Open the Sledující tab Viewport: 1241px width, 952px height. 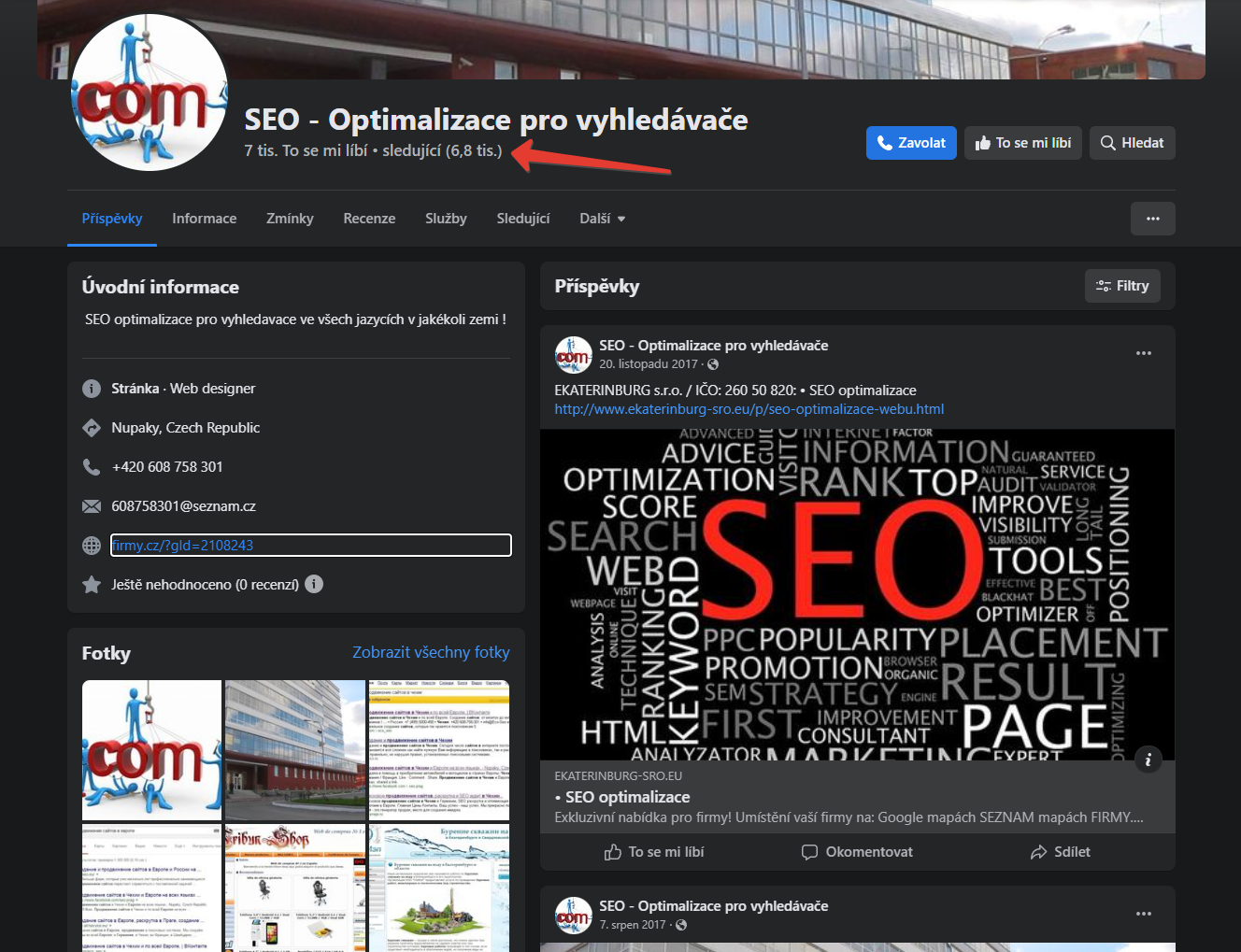[523, 219]
